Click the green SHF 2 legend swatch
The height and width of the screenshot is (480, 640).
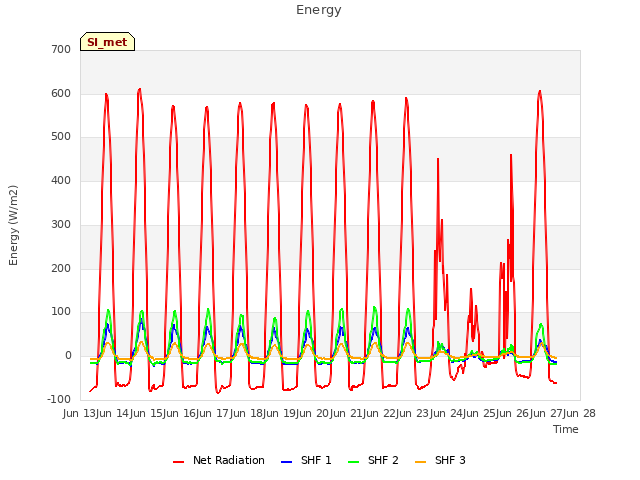pos(353,462)
